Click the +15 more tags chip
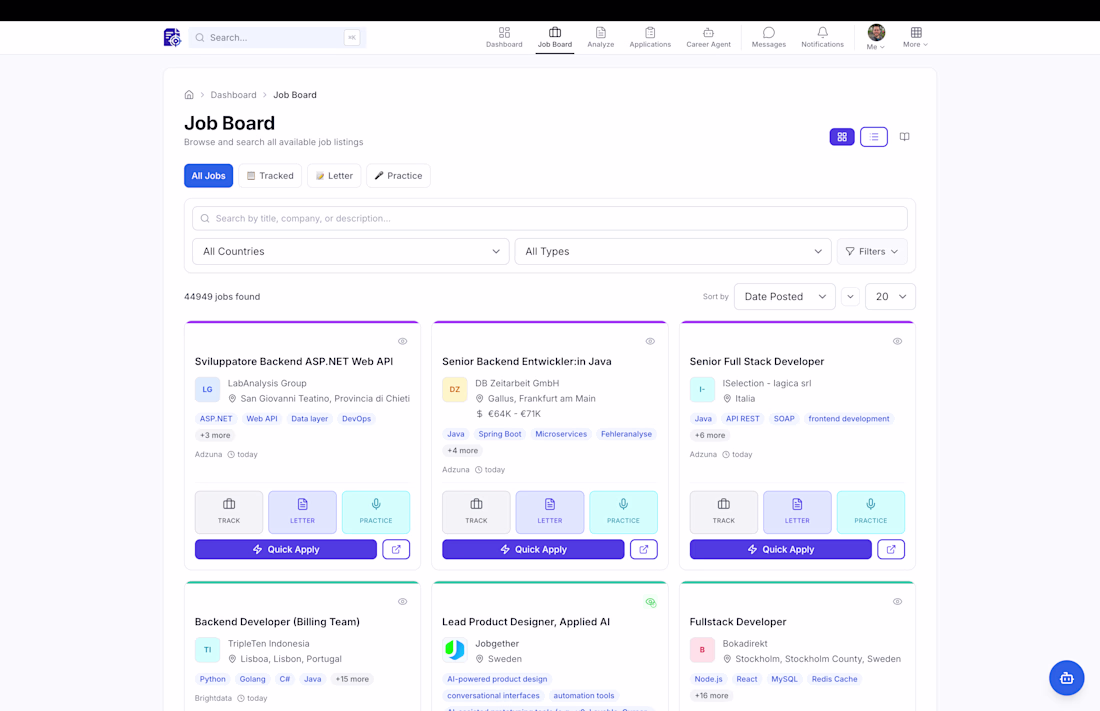This screenshot has height=711, width=1100. [x=352, y=679]
